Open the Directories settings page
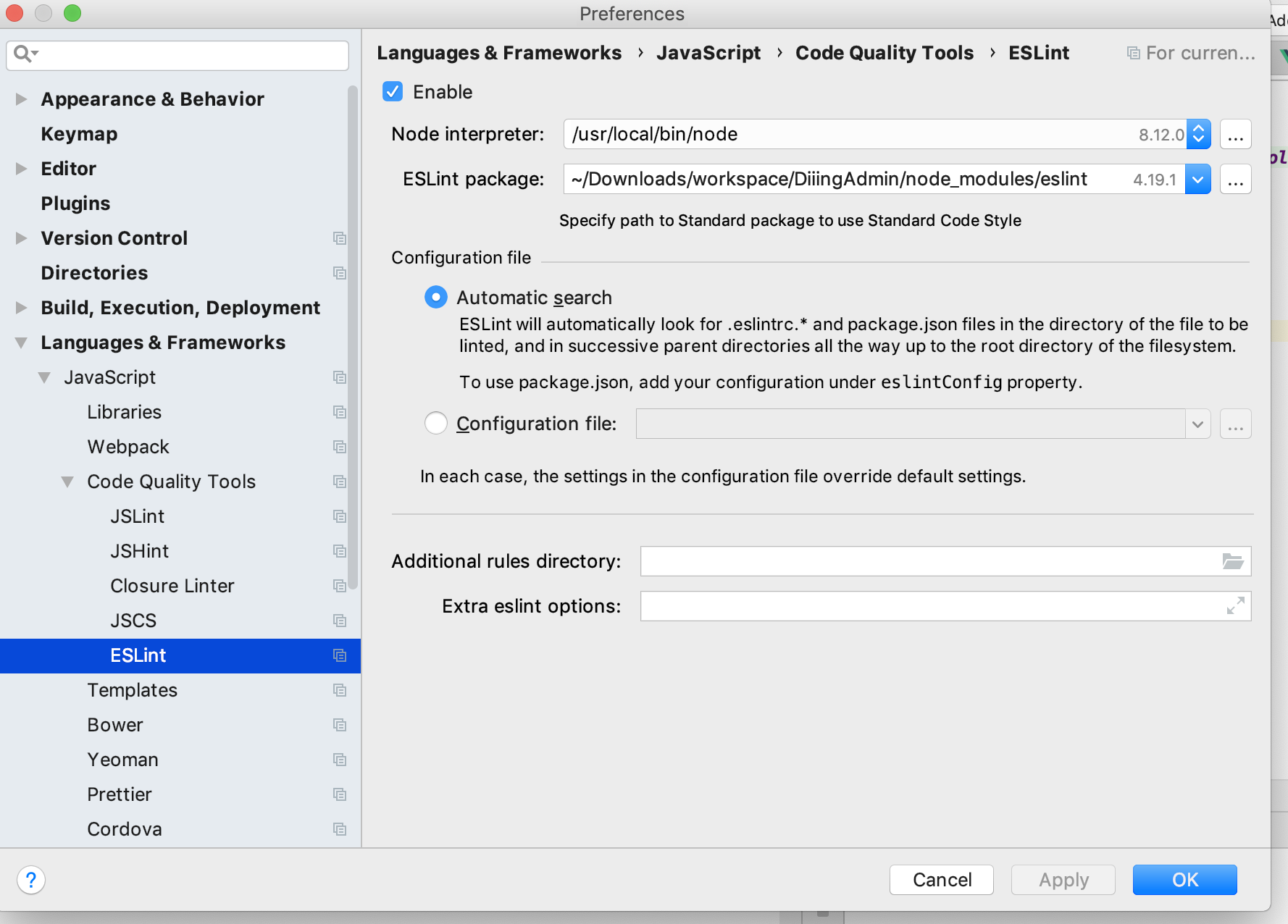 [x=94, y=273]
